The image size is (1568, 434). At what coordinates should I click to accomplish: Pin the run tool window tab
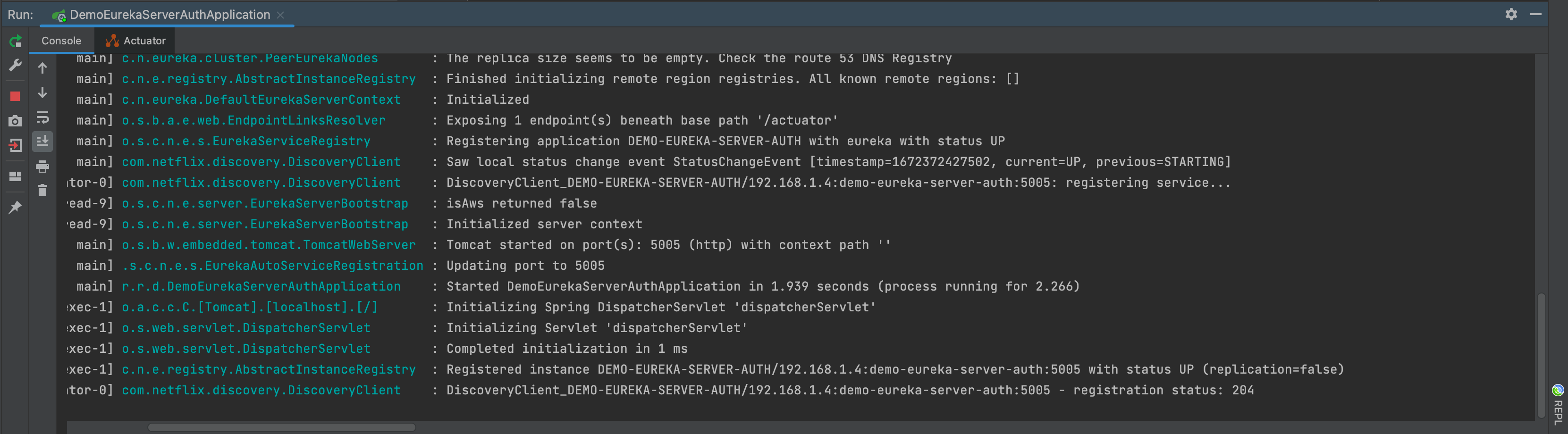tap(16, 207)
